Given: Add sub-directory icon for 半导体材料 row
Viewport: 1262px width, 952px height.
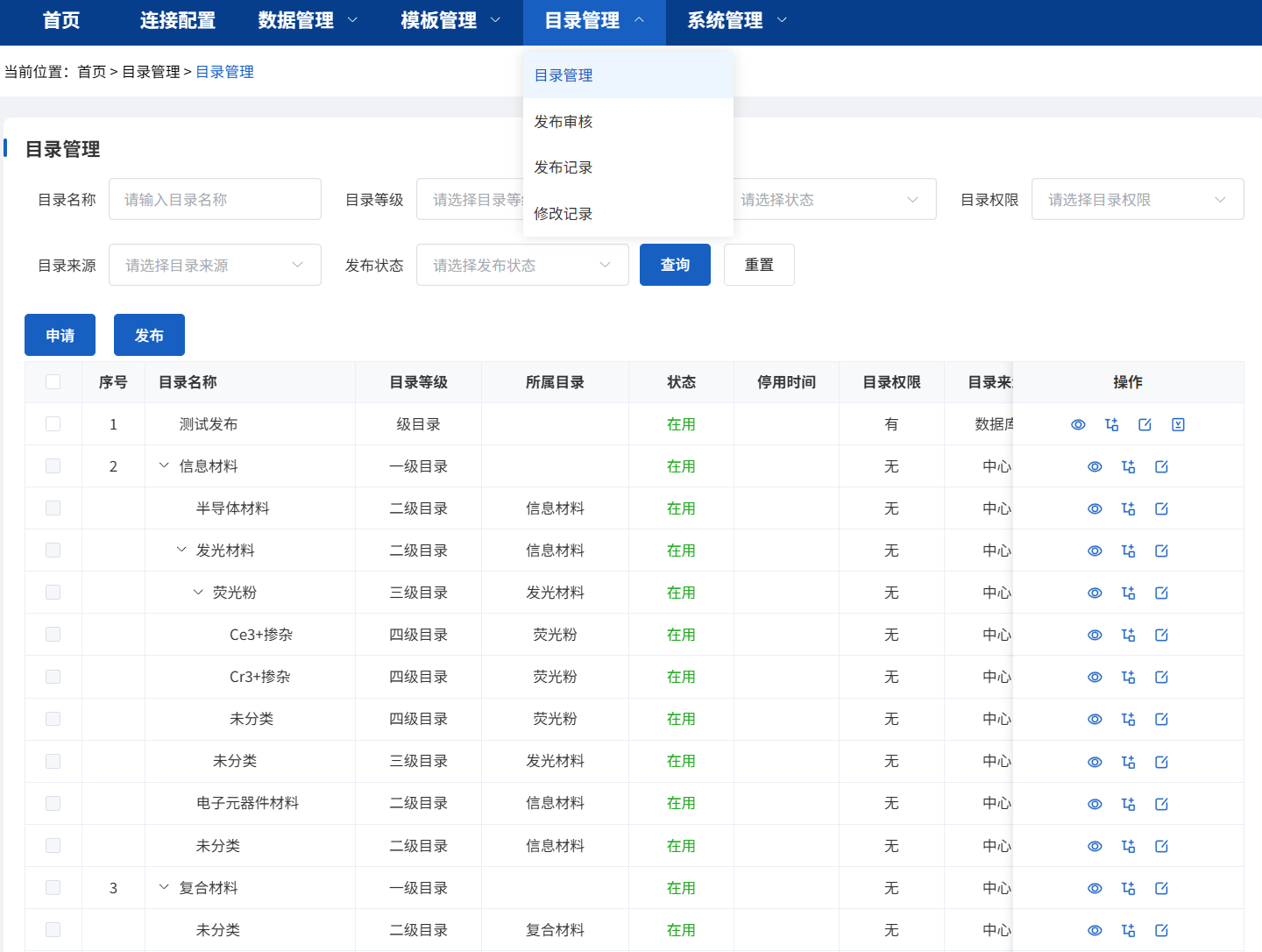Looking at the screenshot, I should 1128,508.
